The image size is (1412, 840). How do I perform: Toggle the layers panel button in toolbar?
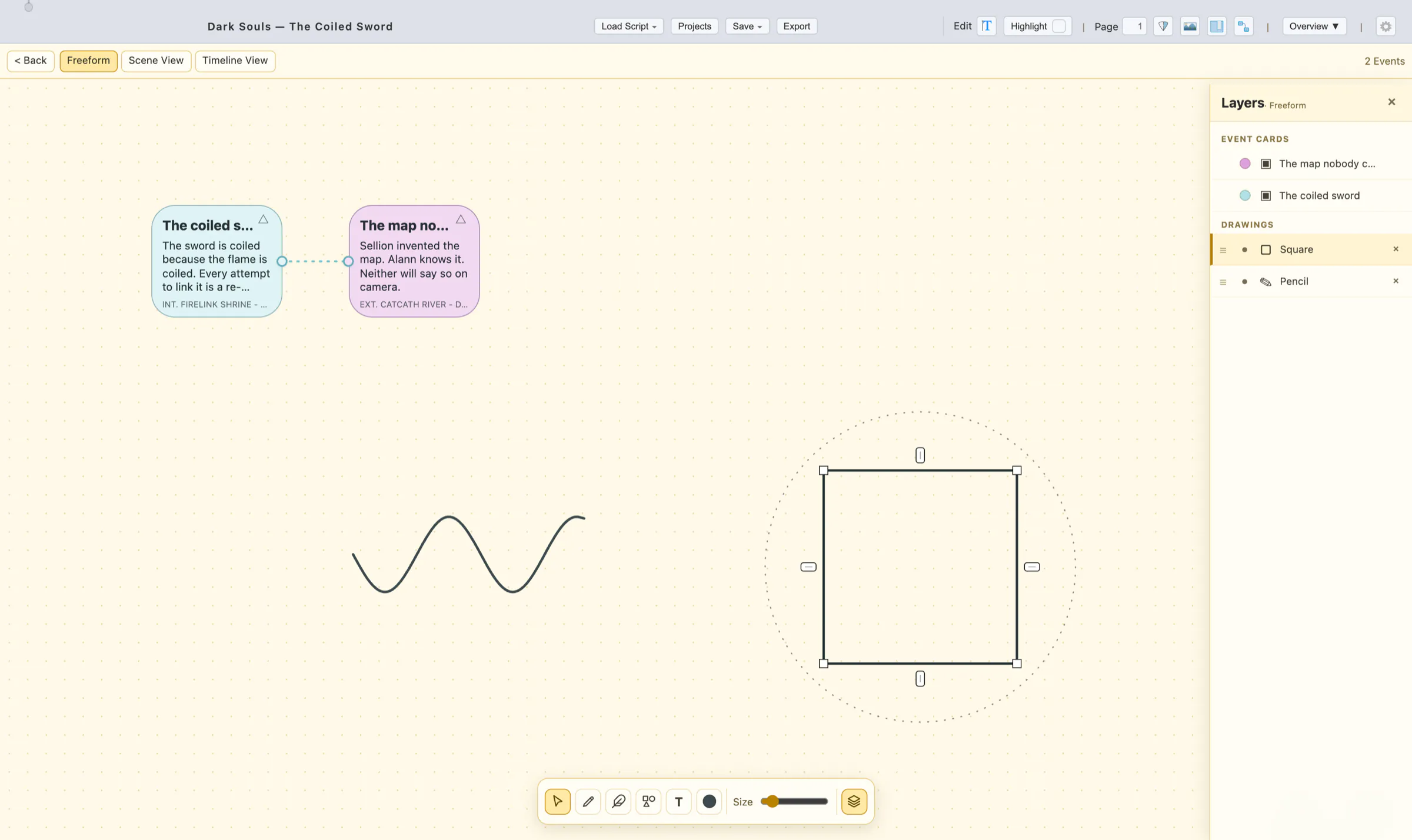click(854, 801)
